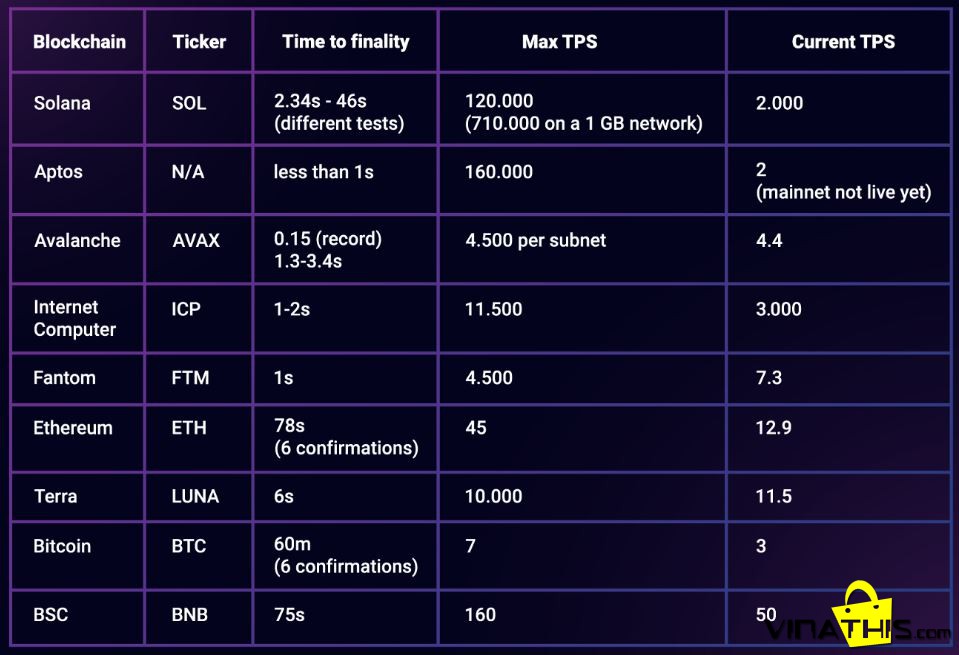This screenshot has height=655, width=959.
Task: Click Terra's 11.5 current TPS cell
Action: [x=839, y=496]
